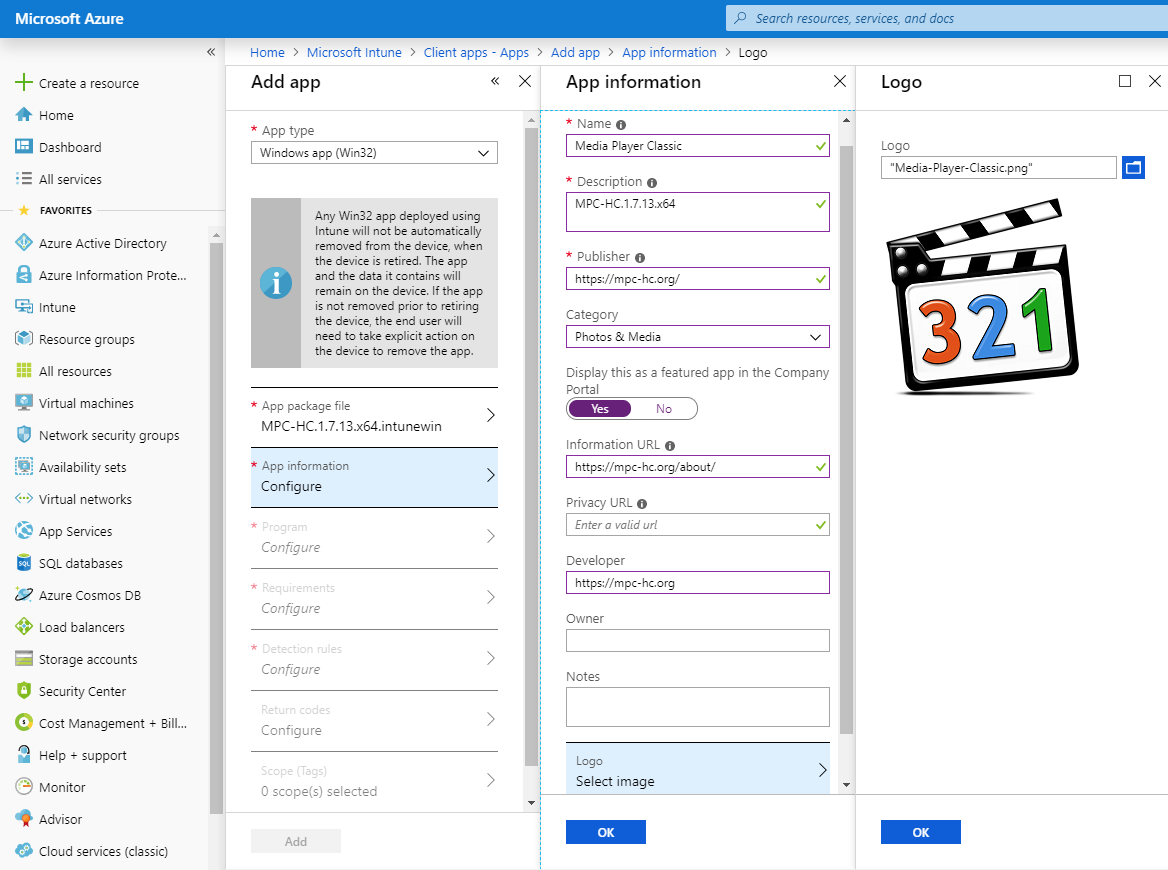Set featured app toggle to No

(x=664, y=409)
